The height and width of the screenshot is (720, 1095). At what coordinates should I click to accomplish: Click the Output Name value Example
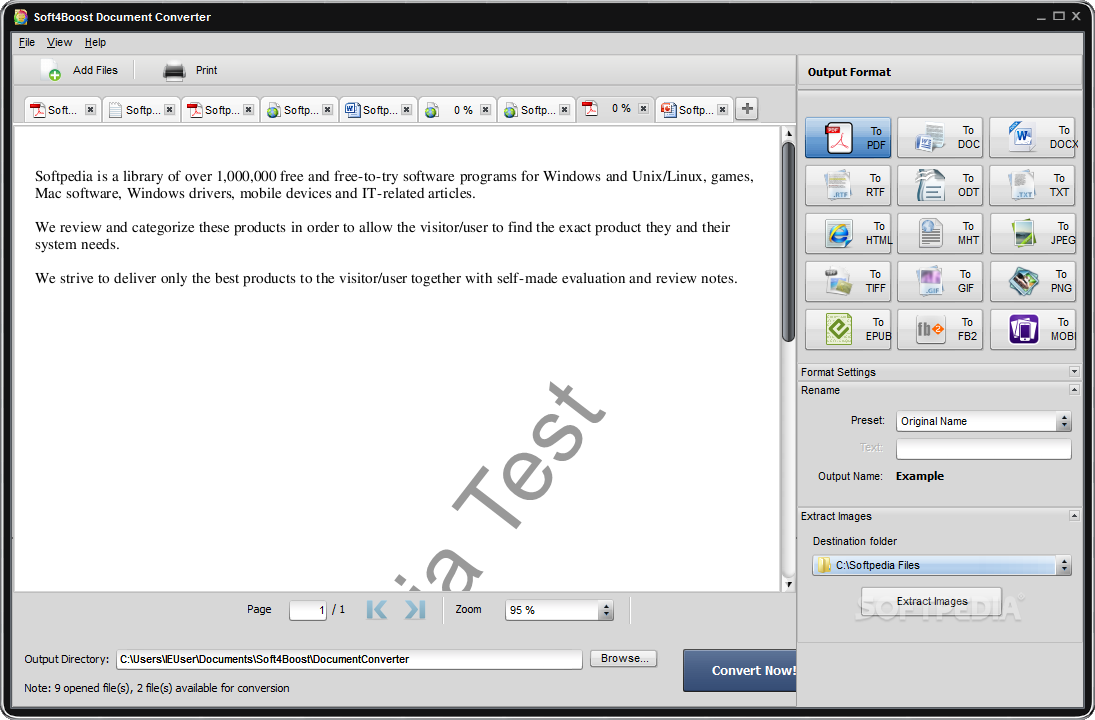pos(920,476)
